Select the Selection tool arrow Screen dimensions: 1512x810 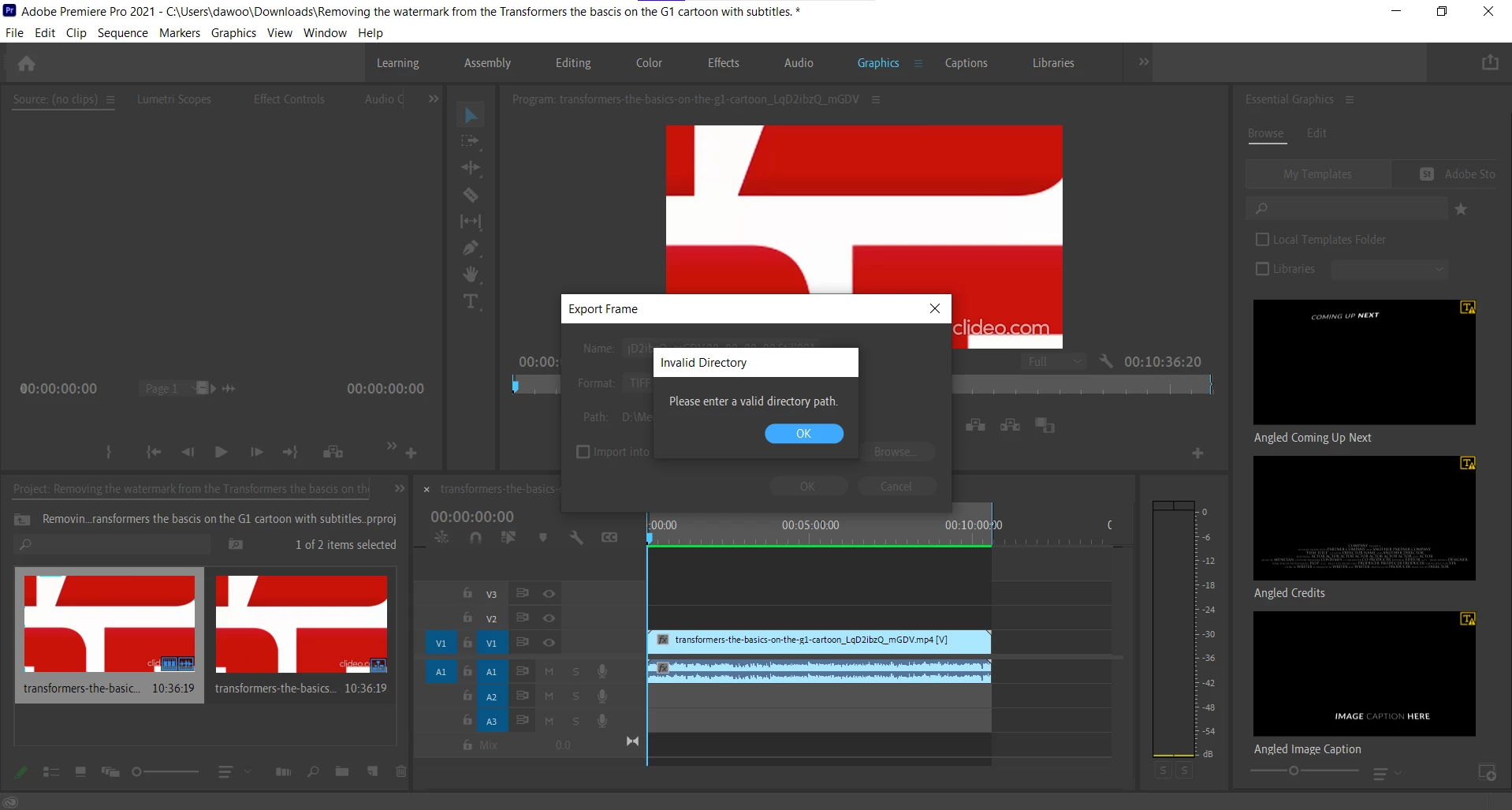click(471, 115)
